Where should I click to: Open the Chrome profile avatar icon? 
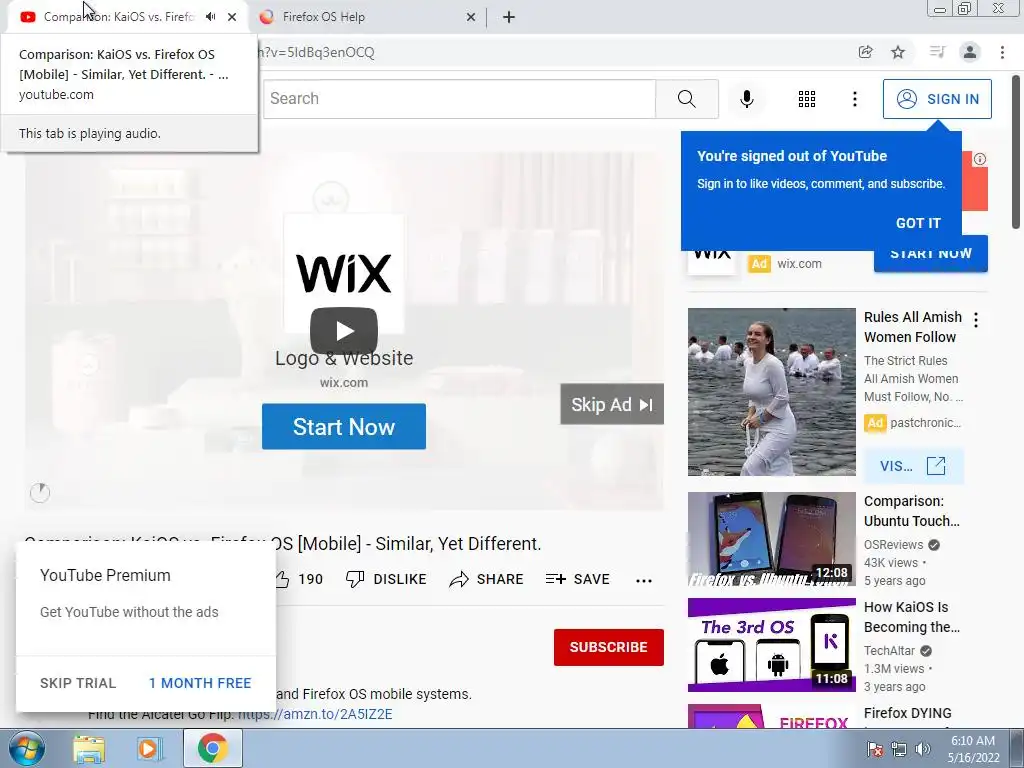970,52
